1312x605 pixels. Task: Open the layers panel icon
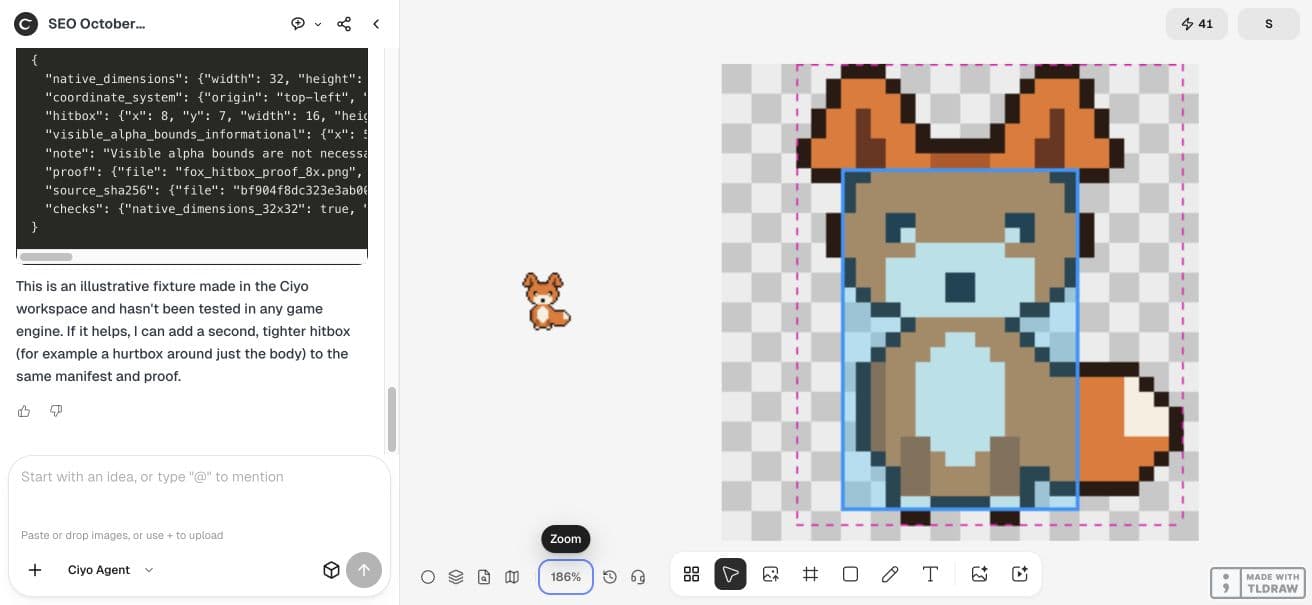456,577
